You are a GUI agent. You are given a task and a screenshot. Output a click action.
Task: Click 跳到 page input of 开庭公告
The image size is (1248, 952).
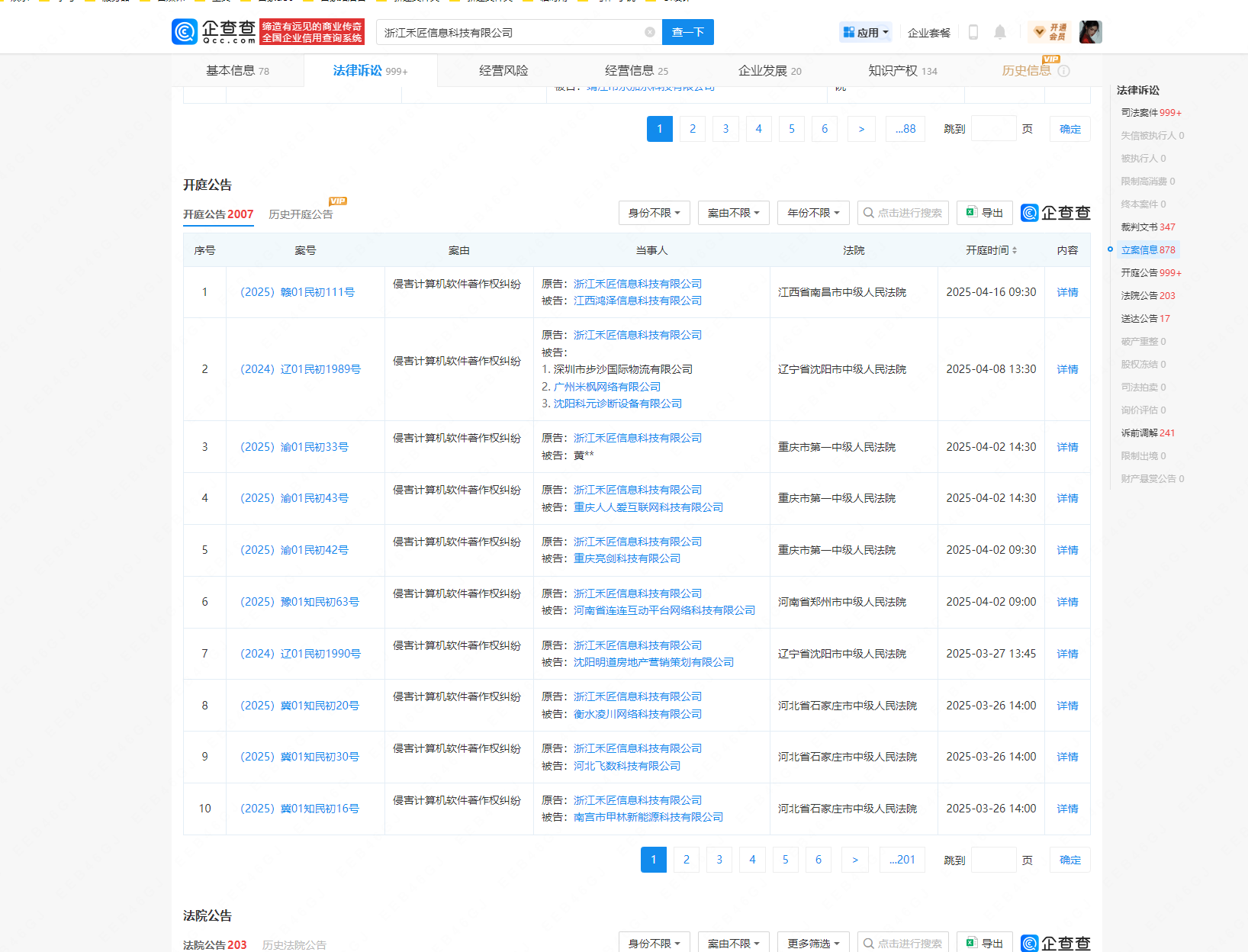tap(994, 860)
